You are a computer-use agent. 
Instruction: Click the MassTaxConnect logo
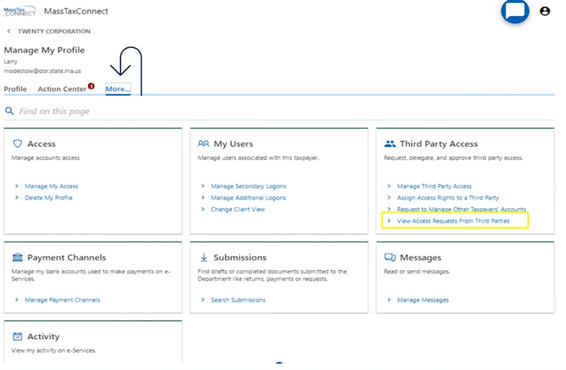[x=20, y=11]
